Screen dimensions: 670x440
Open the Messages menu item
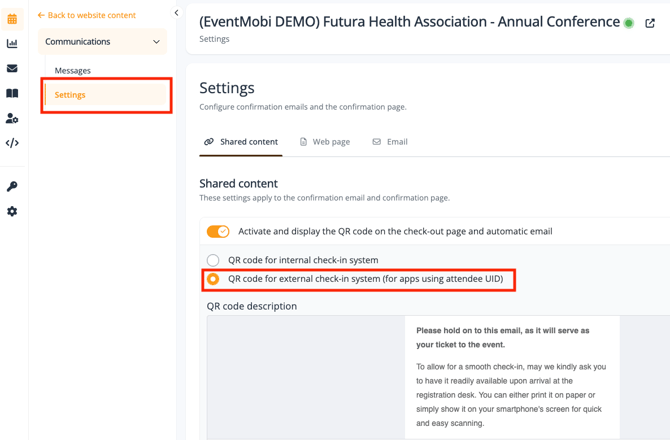[x=73, y=70]
